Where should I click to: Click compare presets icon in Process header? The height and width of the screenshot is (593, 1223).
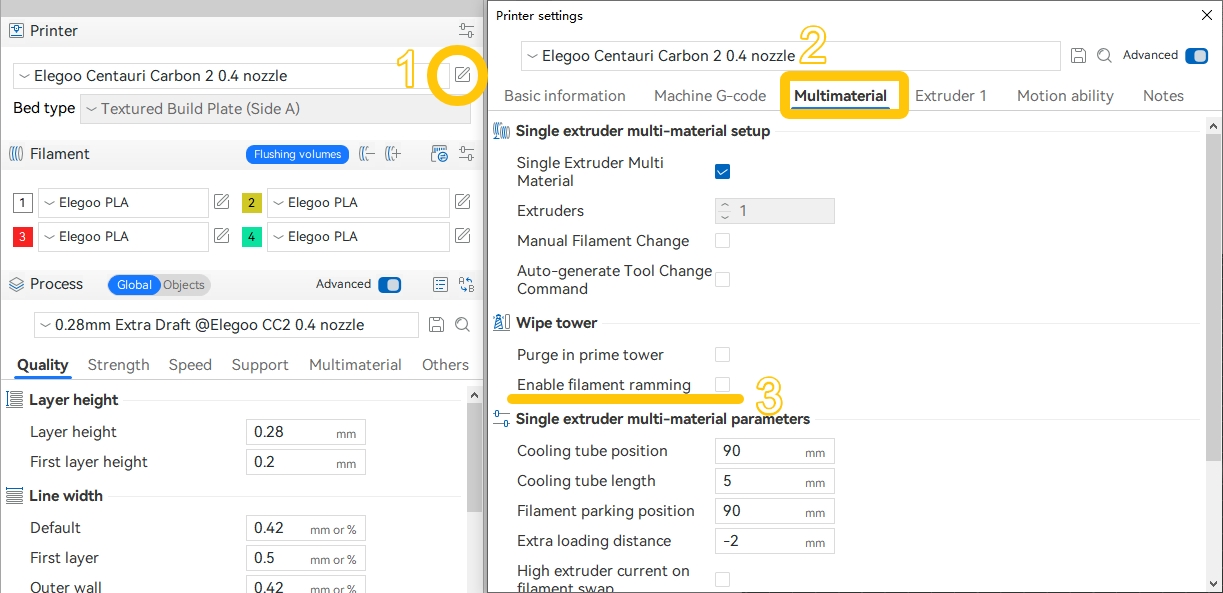[x=466, y=285]
